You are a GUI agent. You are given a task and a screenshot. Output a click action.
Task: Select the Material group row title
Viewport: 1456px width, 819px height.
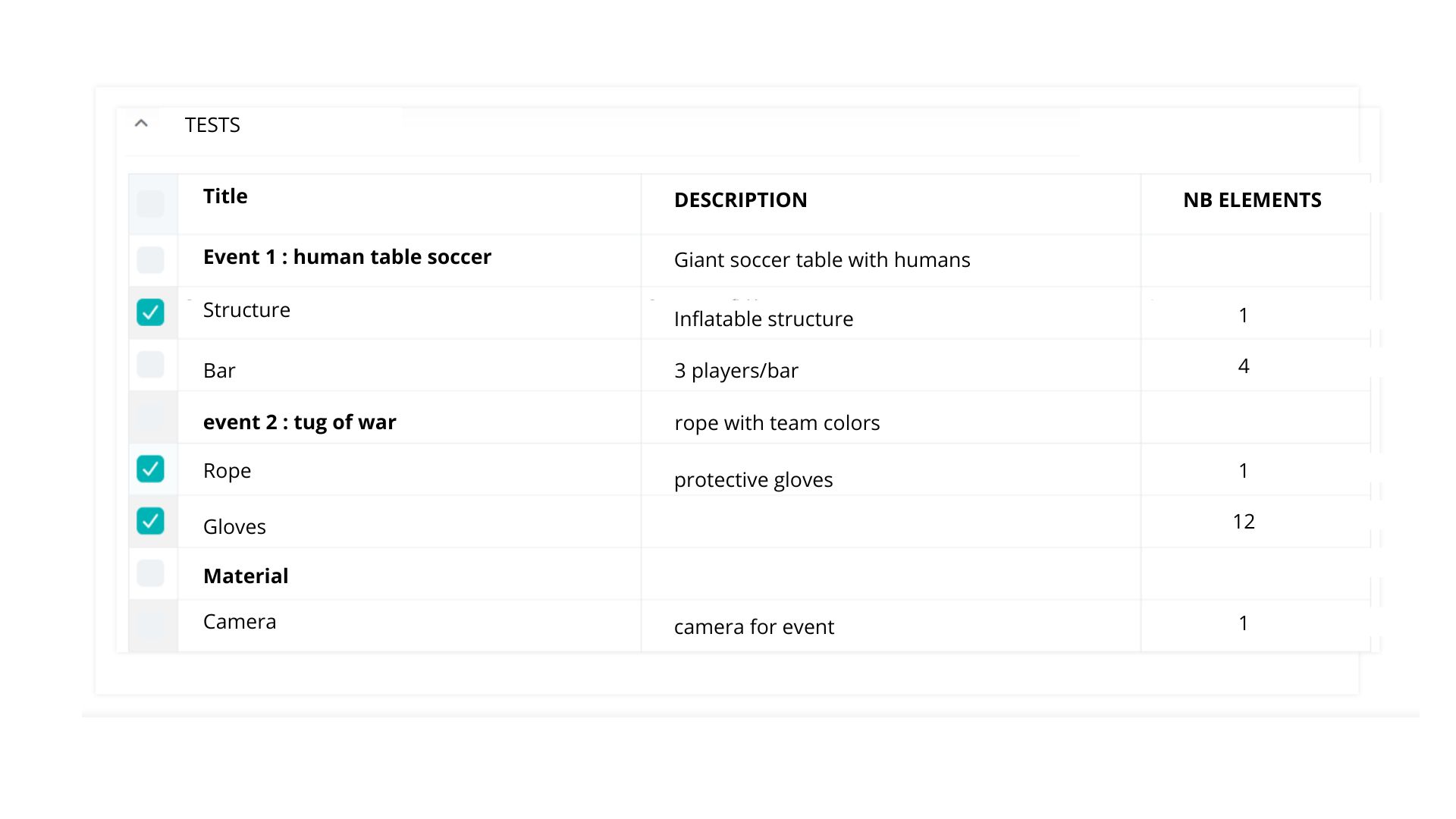(246, 576)
